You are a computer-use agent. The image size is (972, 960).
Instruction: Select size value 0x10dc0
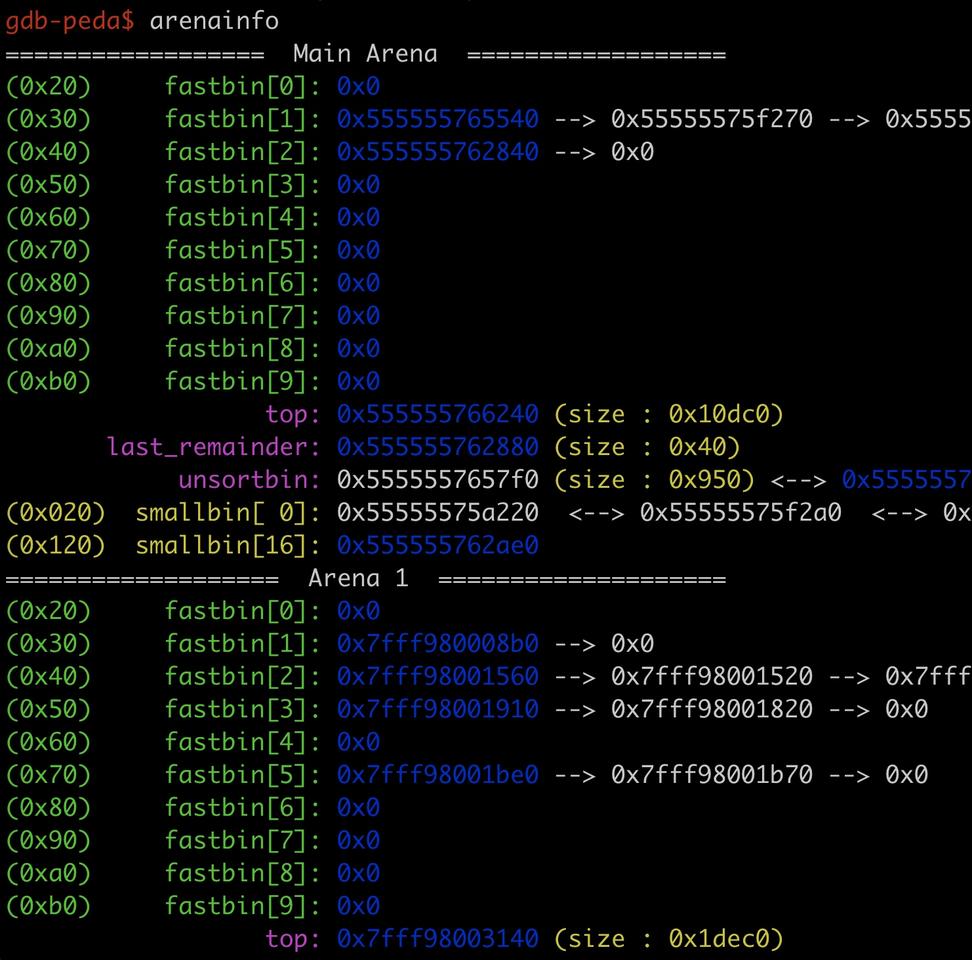click(718, 414)
